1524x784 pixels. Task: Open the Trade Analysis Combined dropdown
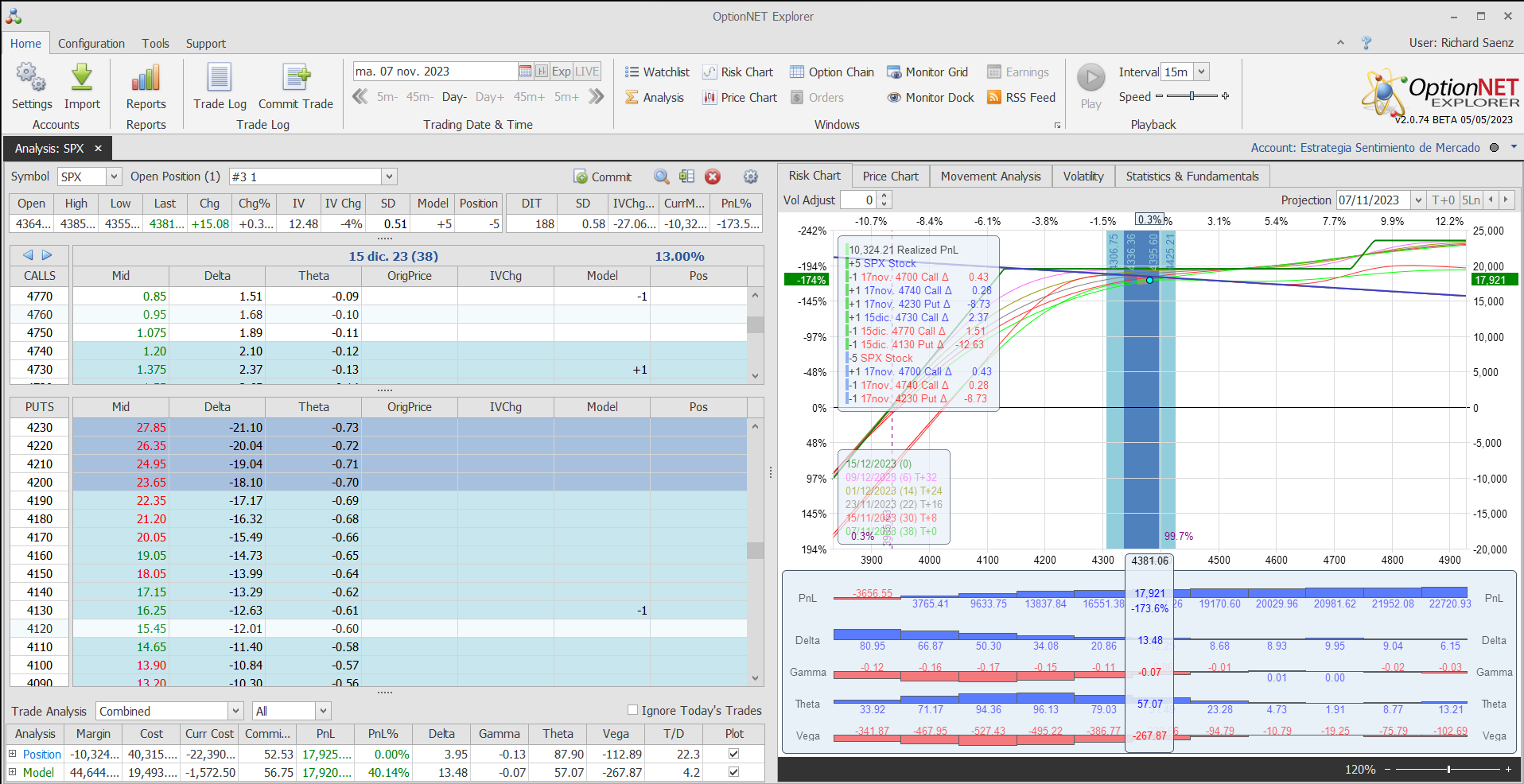[x=235, y=711]
